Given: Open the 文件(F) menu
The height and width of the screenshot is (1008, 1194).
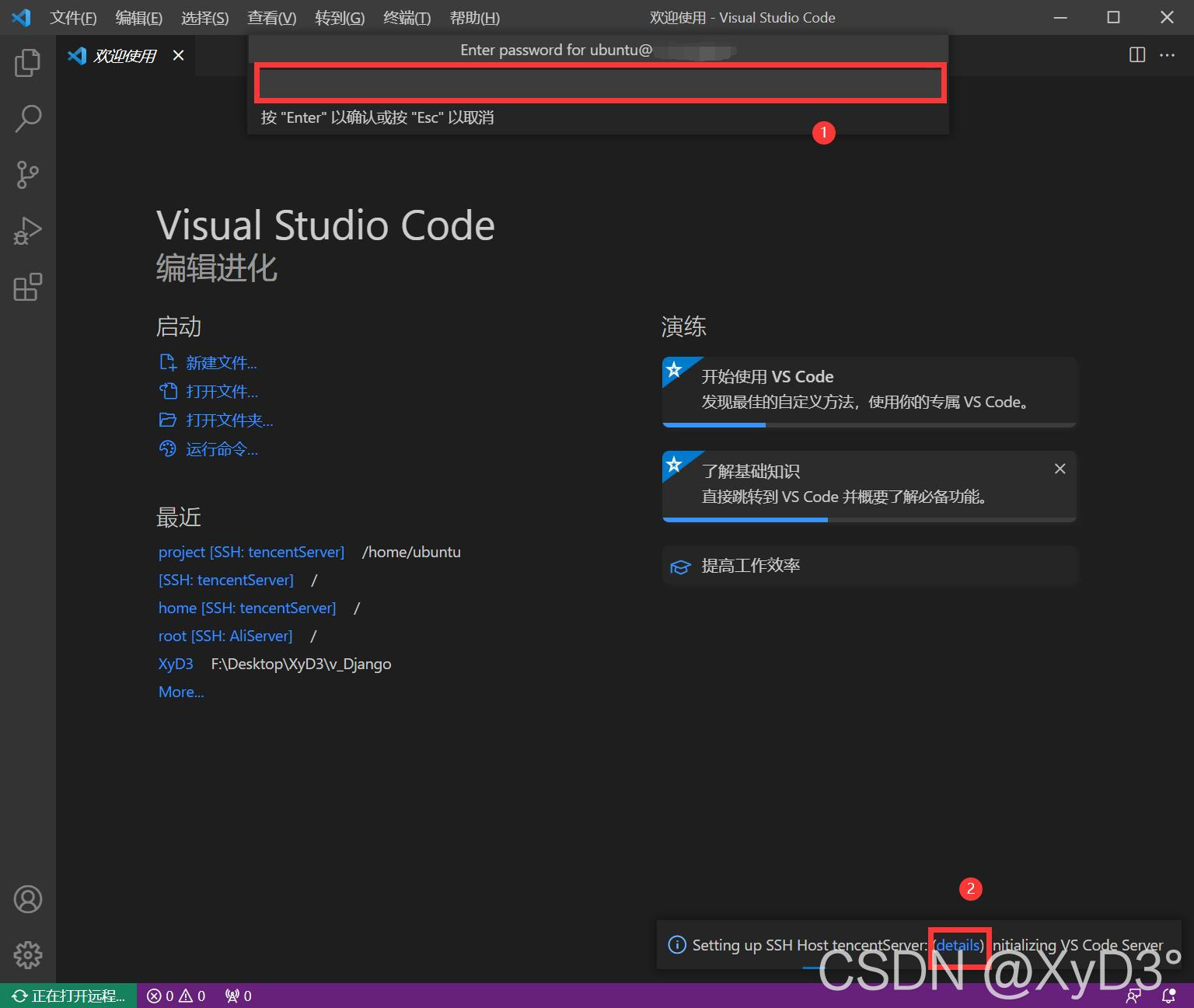Looking at the screenshot, I should tap(73, 17).
